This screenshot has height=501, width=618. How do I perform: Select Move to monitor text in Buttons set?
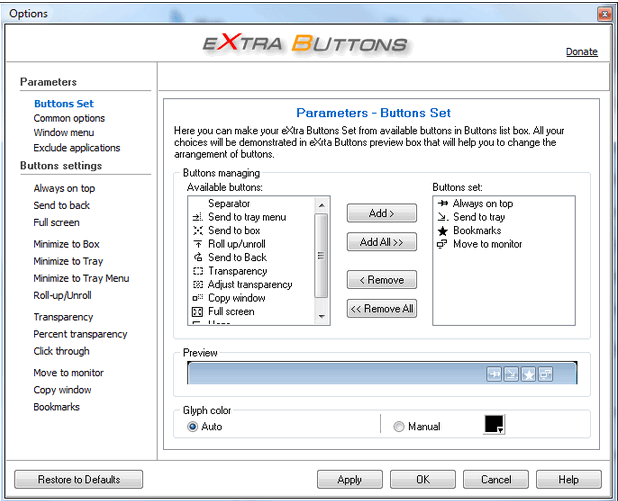click(x=488, y=244)
